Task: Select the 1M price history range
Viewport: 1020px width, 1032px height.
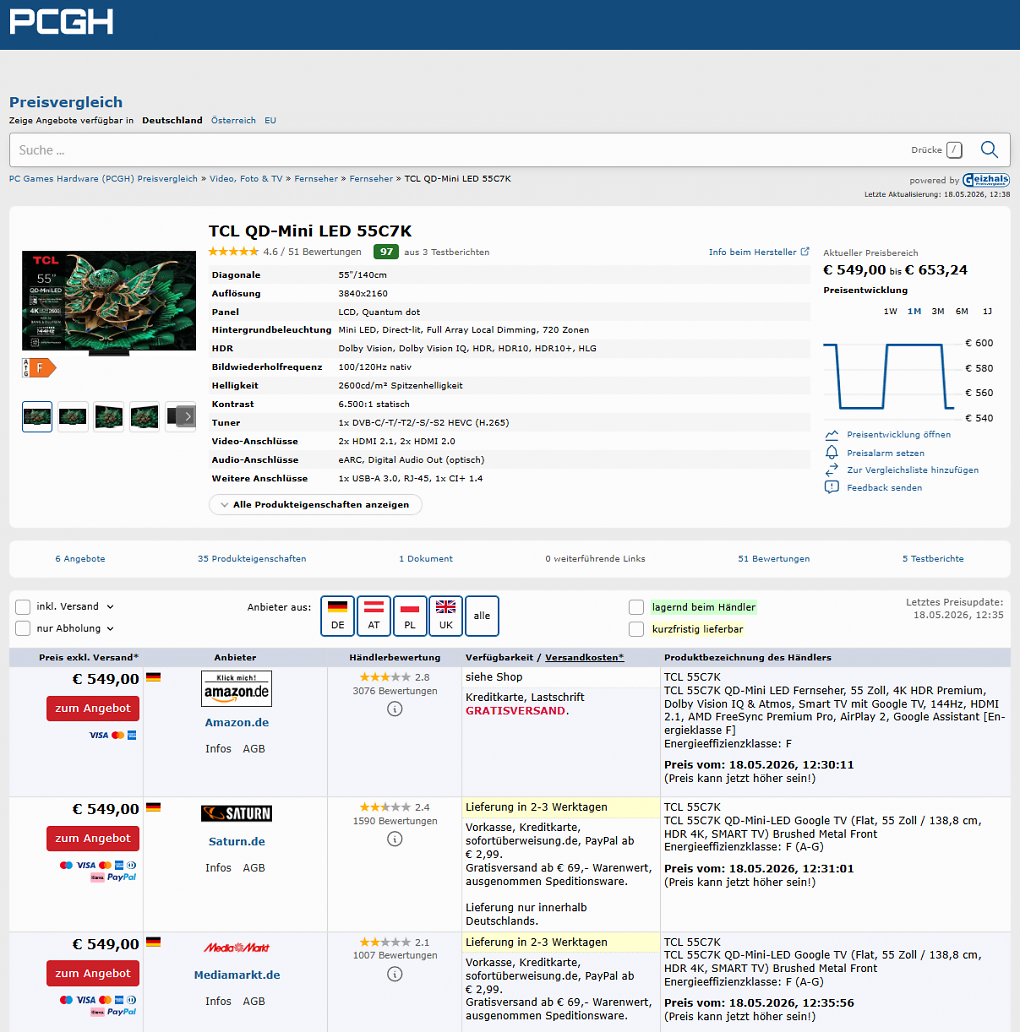Action: tap(914, 311)
